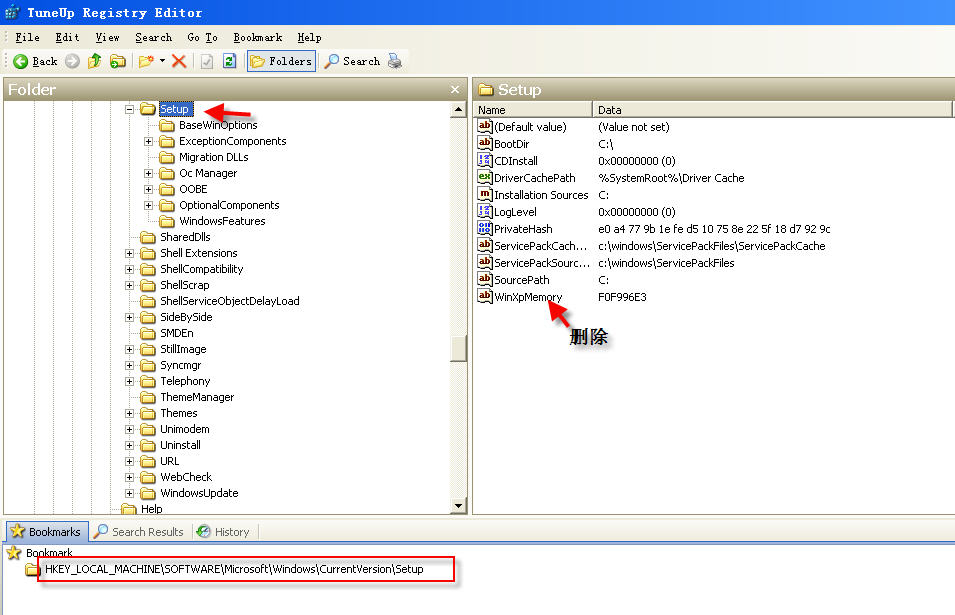Expand the OOBE node
The image size is (955, 615).
click(148, 189)
